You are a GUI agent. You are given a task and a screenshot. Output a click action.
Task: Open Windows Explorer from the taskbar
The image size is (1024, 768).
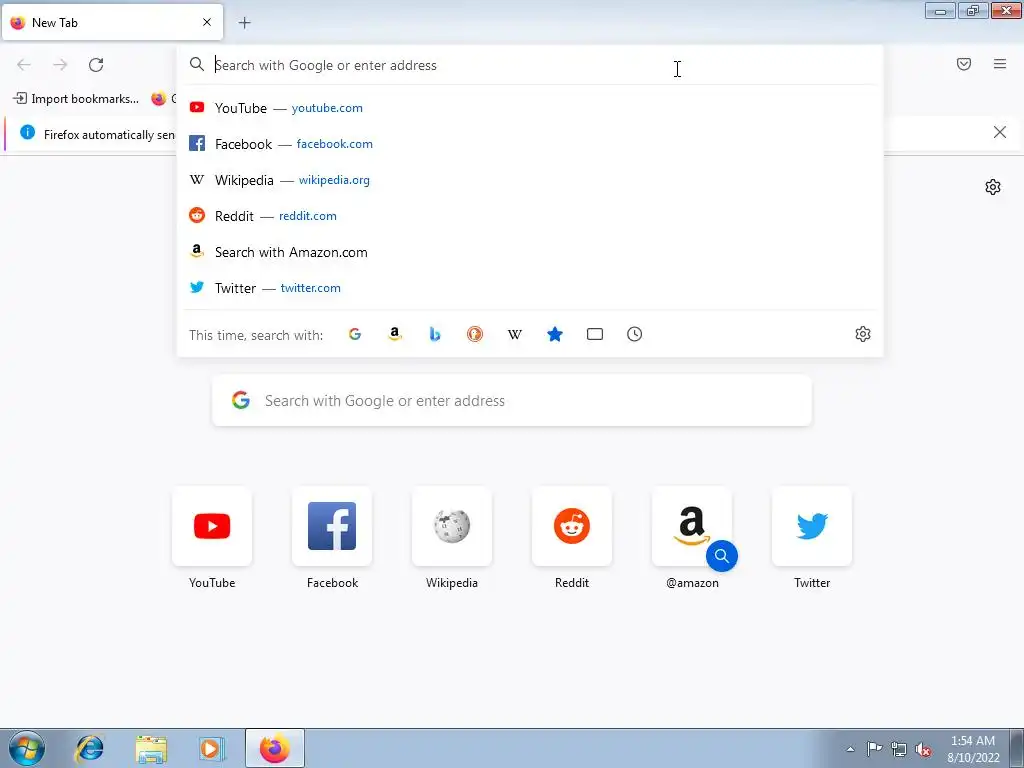(151, 748)
